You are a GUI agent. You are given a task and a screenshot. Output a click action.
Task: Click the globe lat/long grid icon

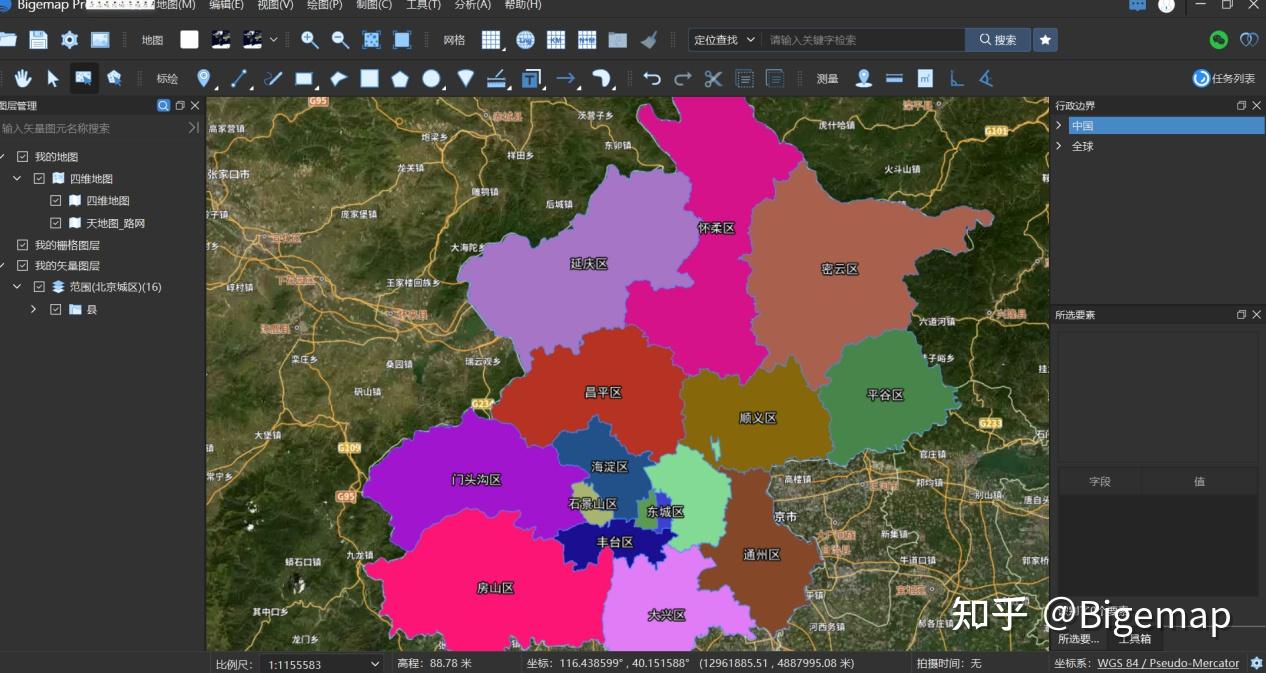click(525, 40)
